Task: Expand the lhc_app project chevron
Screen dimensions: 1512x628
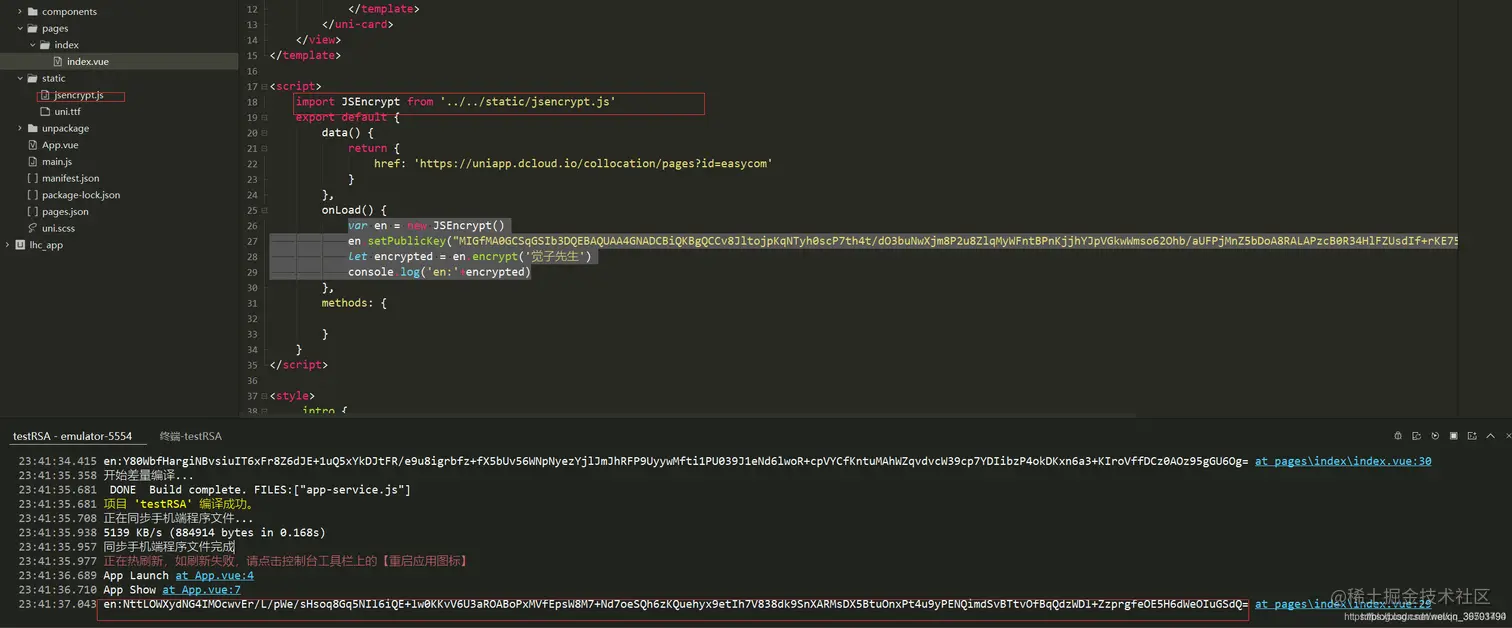Action: 8,245
